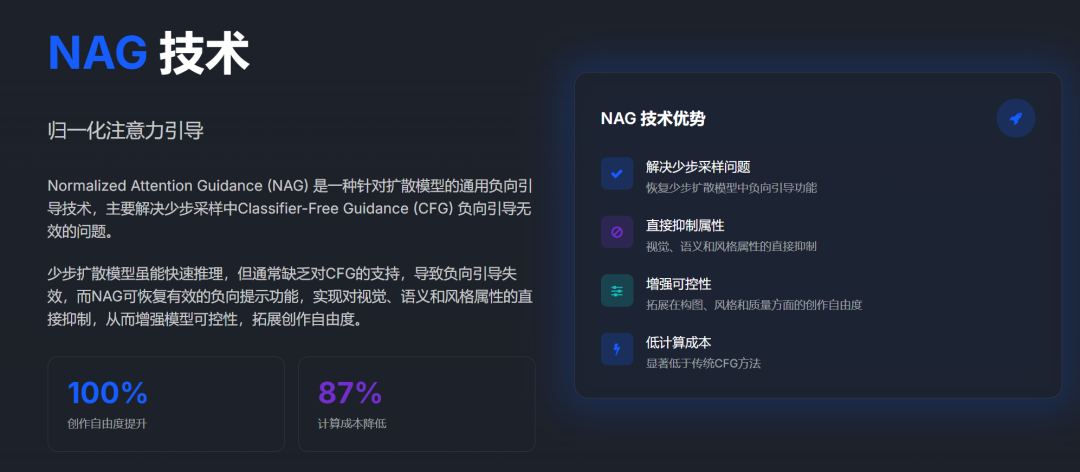This screenshot has height=472, width=1080.
Task: Click the purple prohibition circle icon
Action: click(617, 231)
